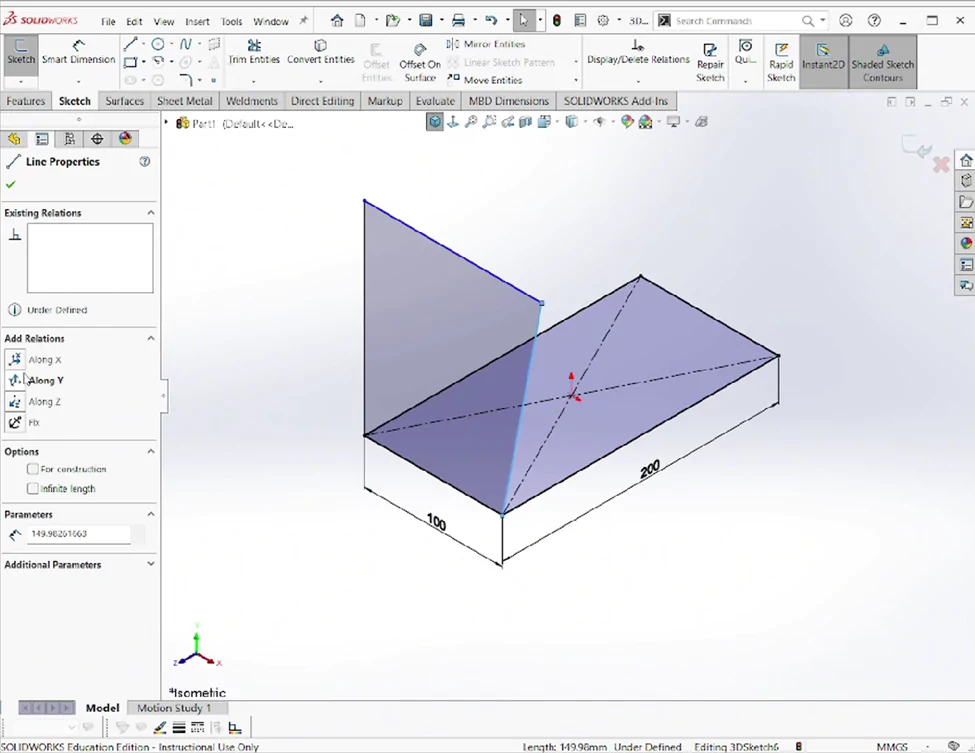975x753 pixels.
Task: Collapse Existing Relations section
Action: (x=150, y=213)
